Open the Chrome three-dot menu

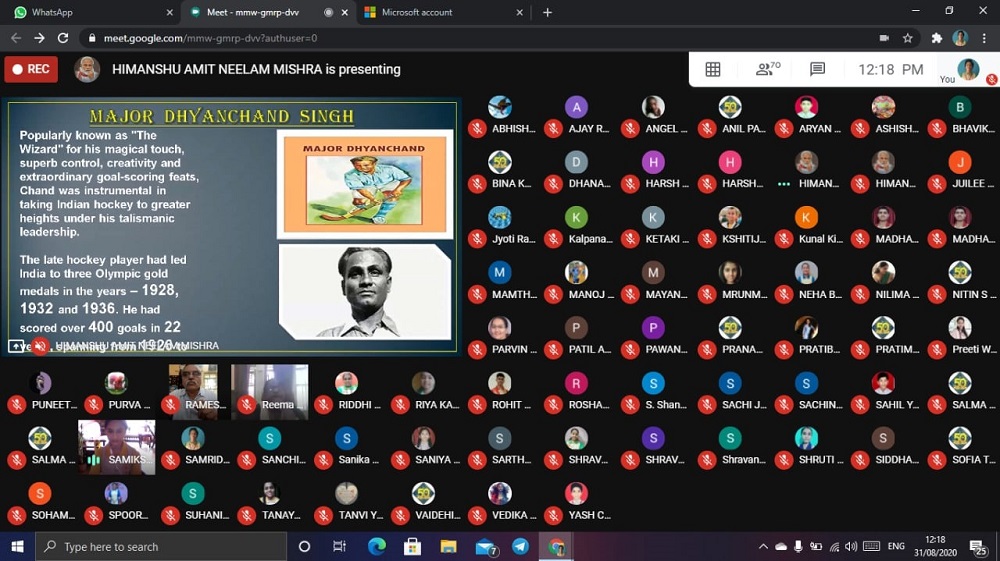983,38
